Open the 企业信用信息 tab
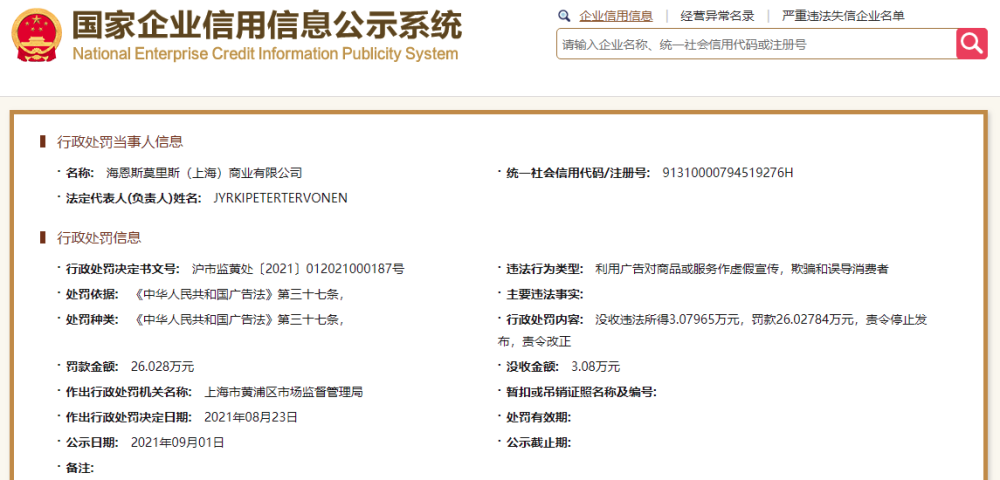This screenshot has width=1000, height=480. (x=615, y=17)
